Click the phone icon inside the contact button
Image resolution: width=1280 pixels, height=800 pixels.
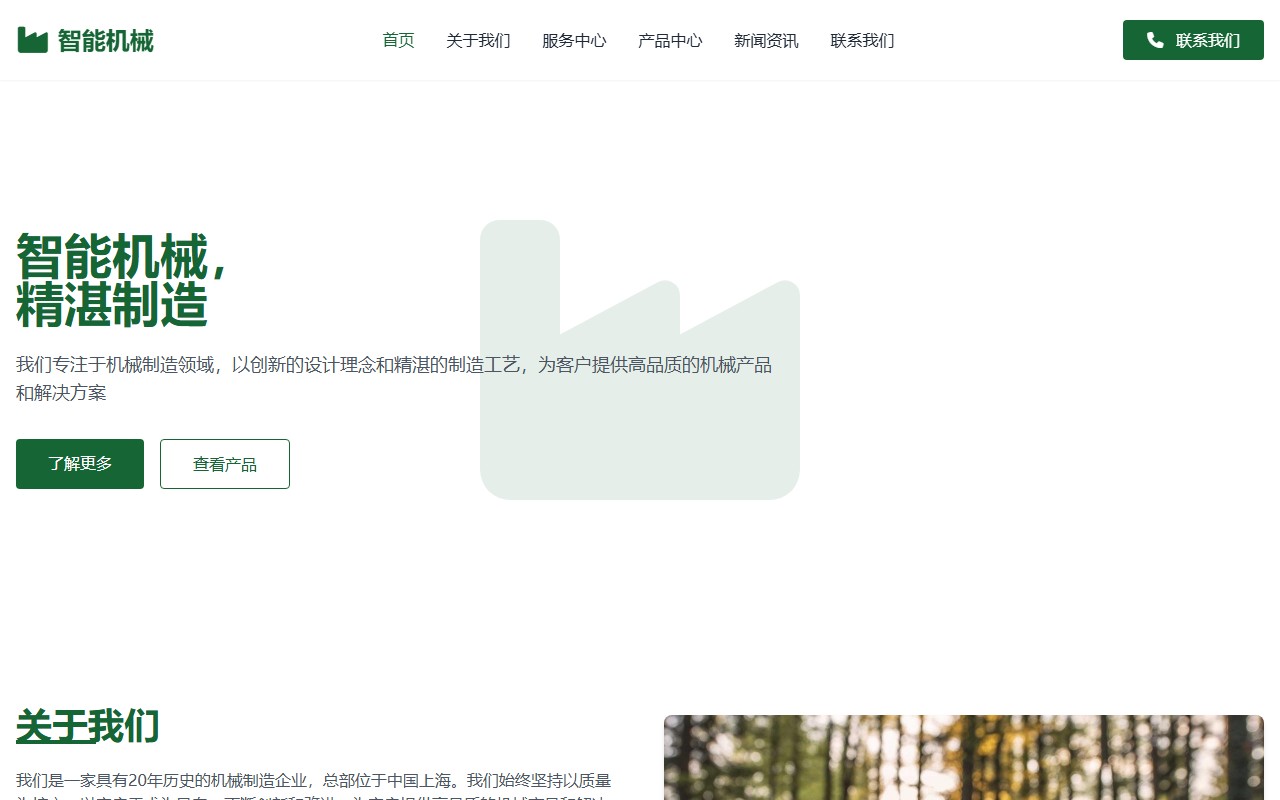pos(1156,40)
